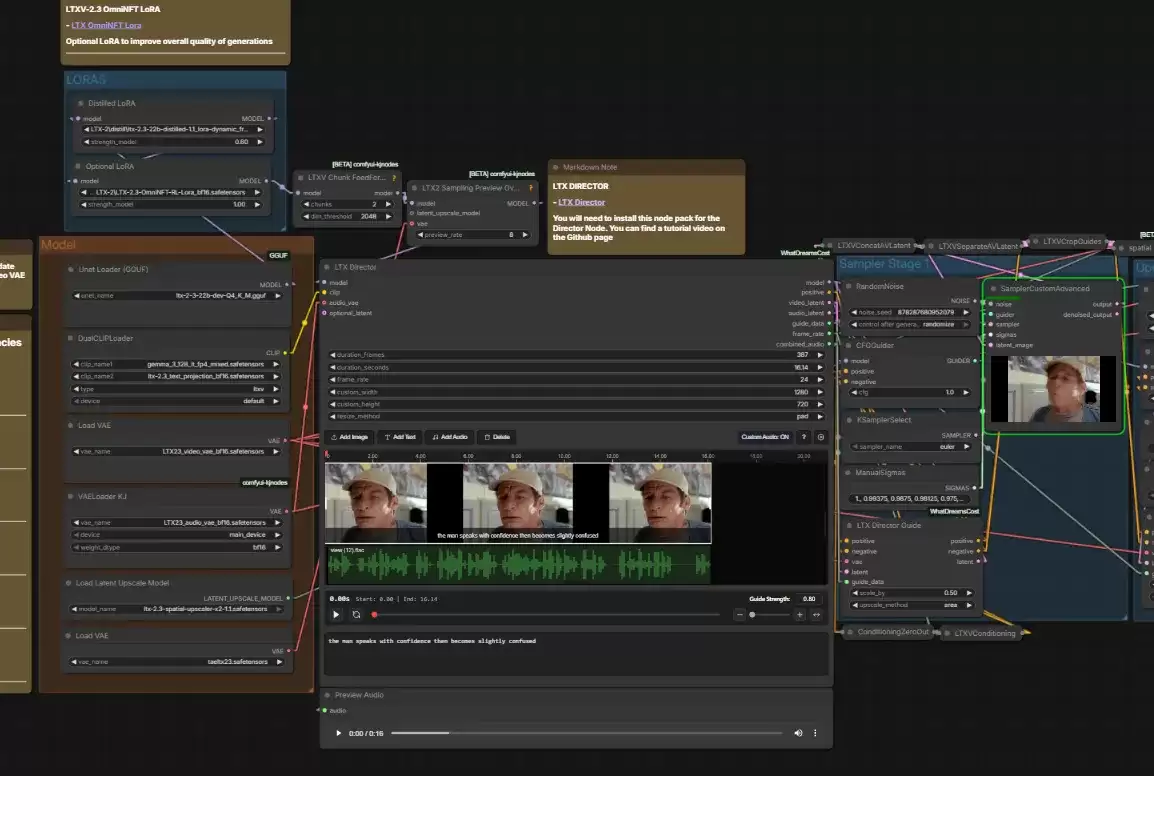Change the DualCLIPLoader device field

(177, 401)
